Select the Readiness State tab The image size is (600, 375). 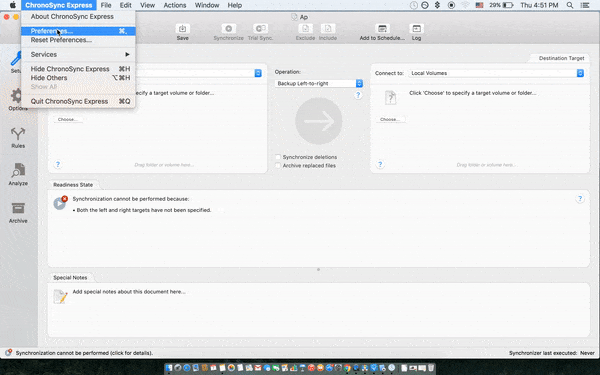(x=73, y=184)
